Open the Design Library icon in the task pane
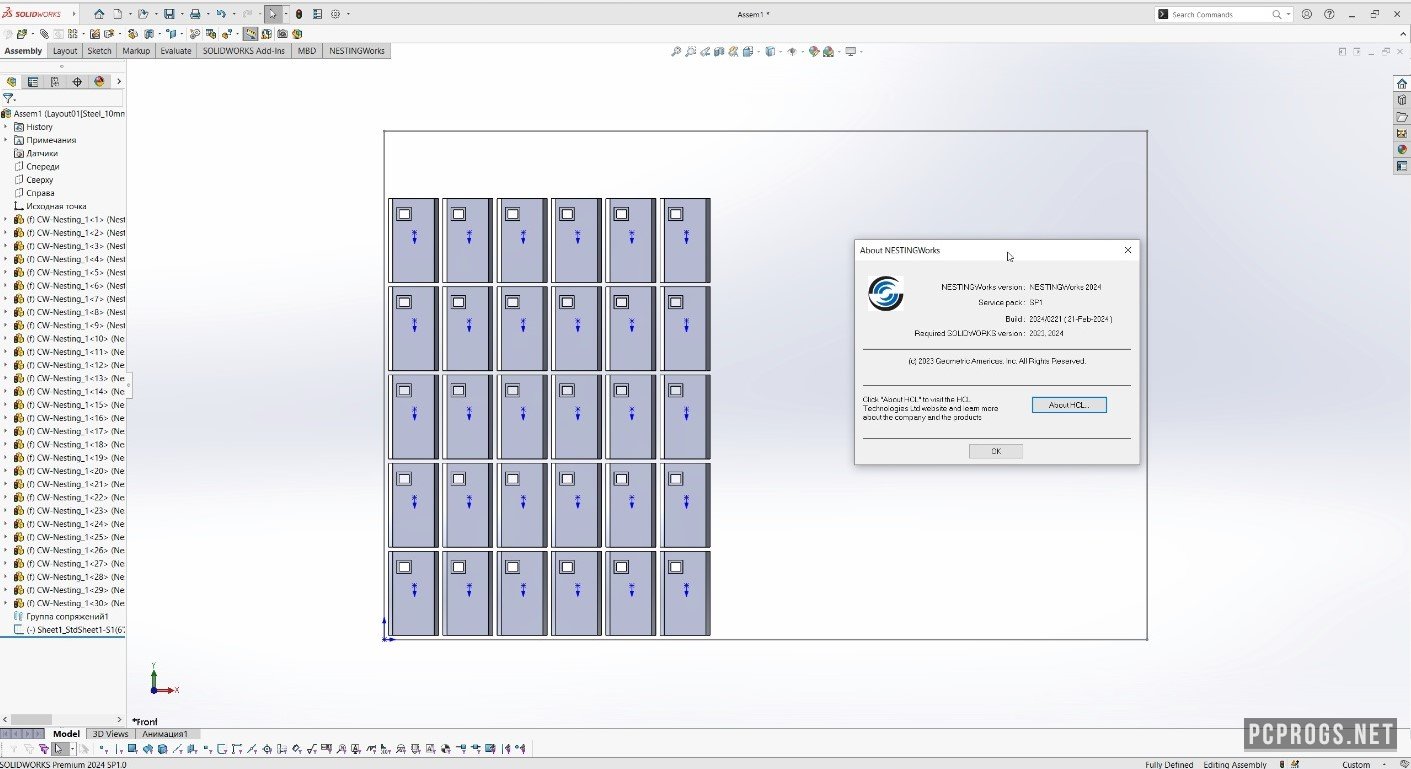The image size is (1411, 769). [x=1402, y=100]
